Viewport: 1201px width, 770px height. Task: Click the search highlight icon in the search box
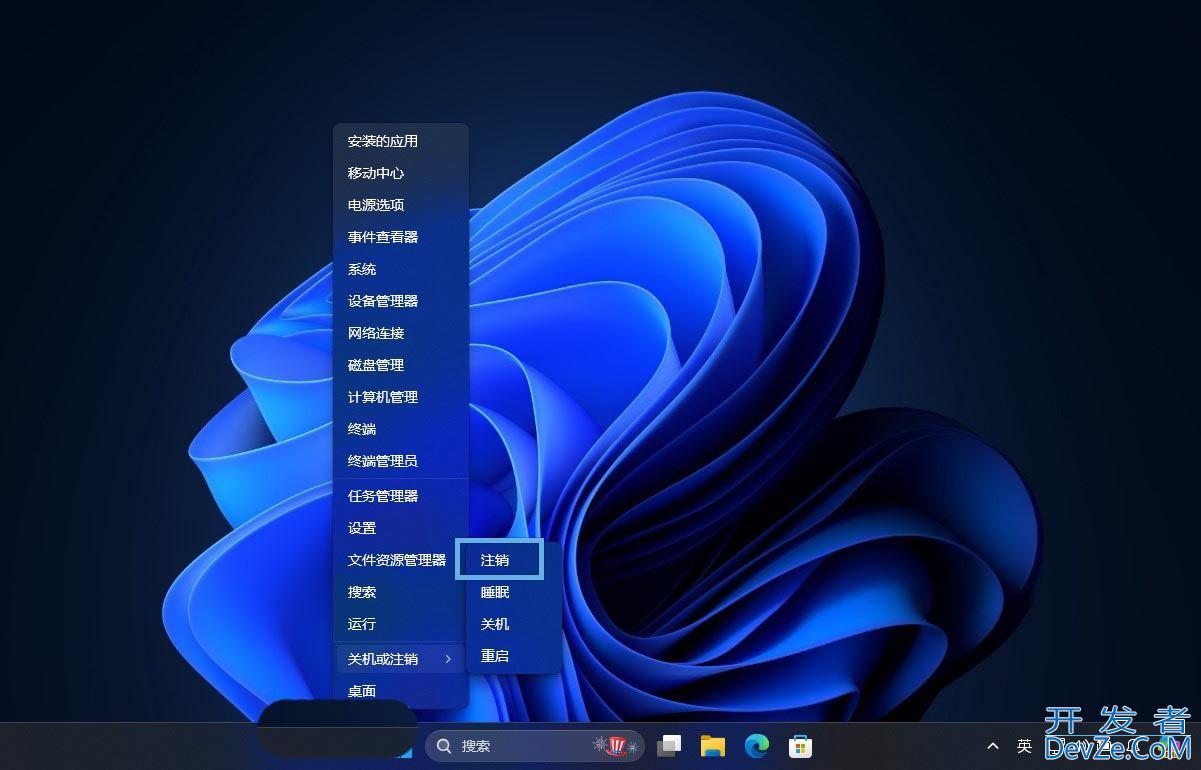tap(616, 745)
